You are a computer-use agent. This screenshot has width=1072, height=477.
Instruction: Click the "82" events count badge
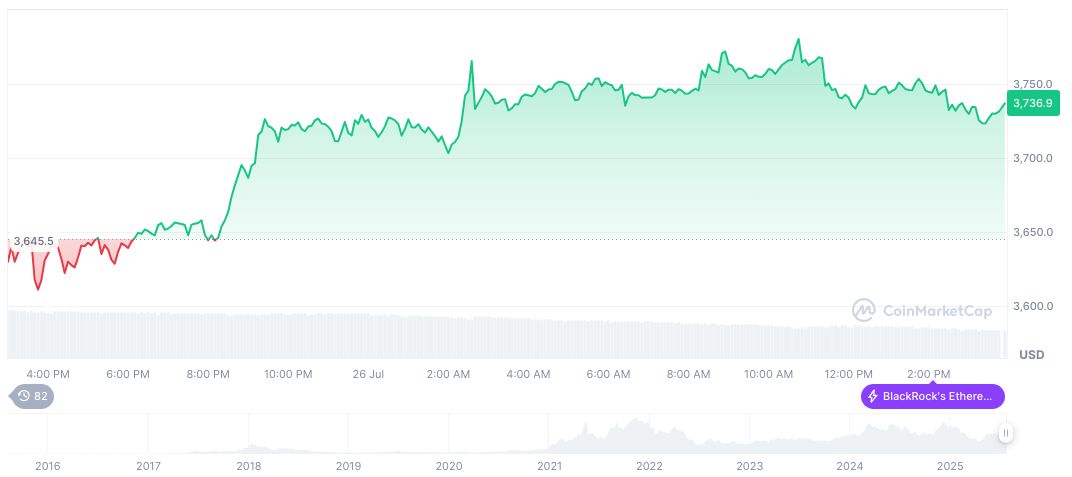(41, 396)
